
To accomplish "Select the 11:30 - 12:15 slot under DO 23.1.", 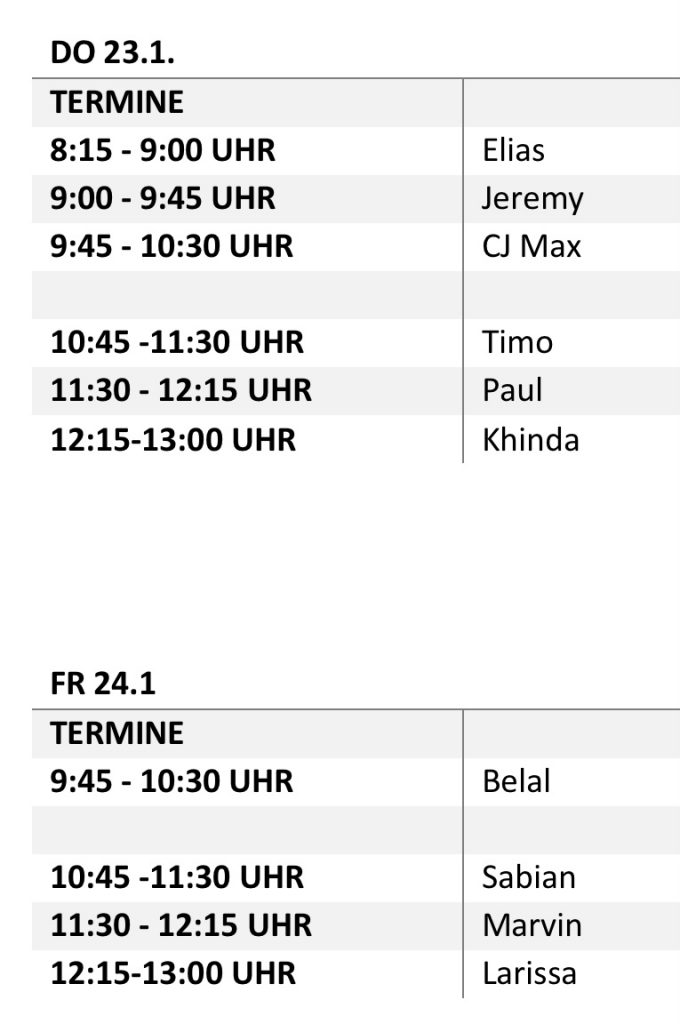I will (181, 391).
